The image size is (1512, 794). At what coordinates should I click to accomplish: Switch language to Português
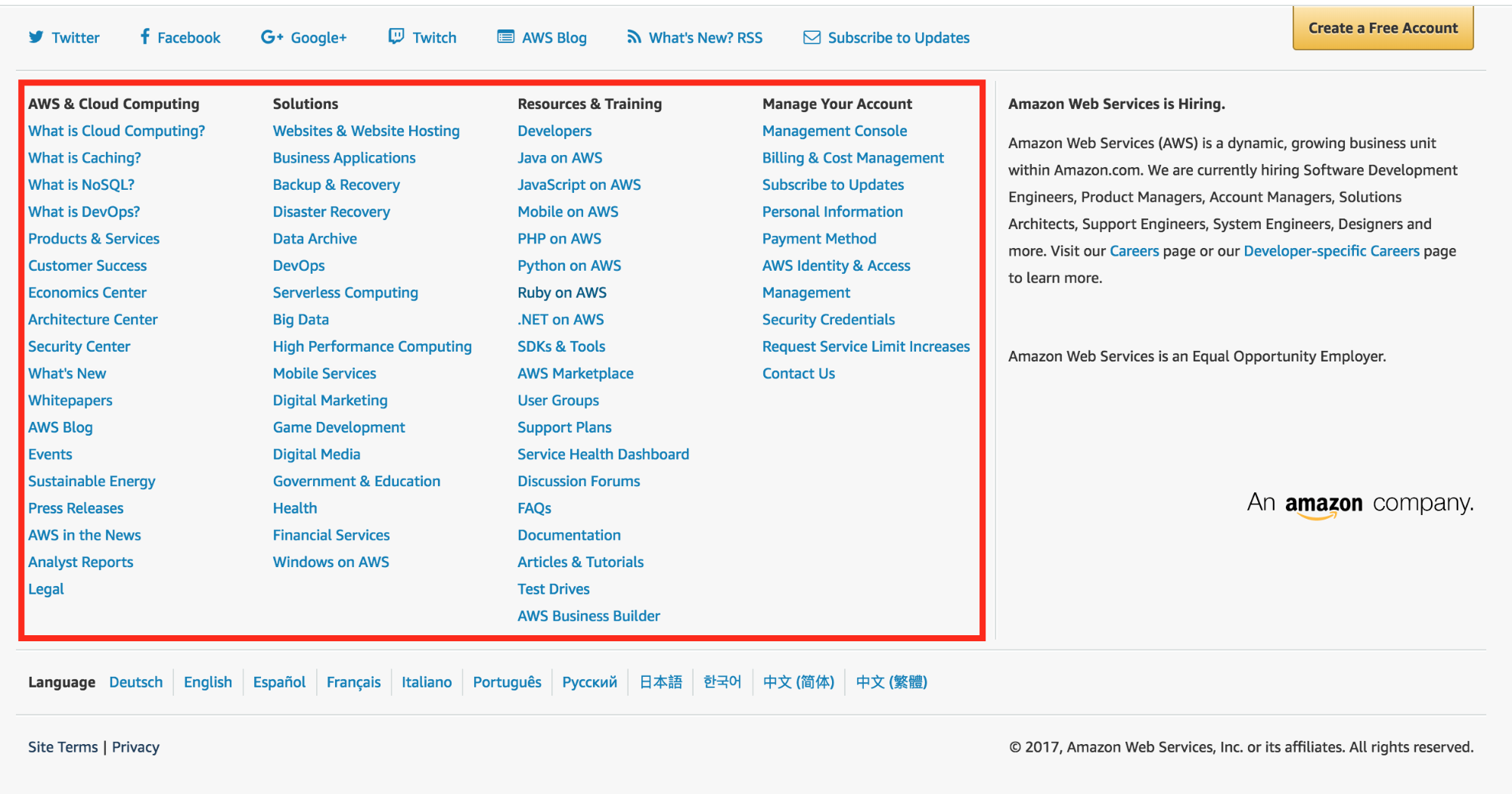(x=507, y=682)
